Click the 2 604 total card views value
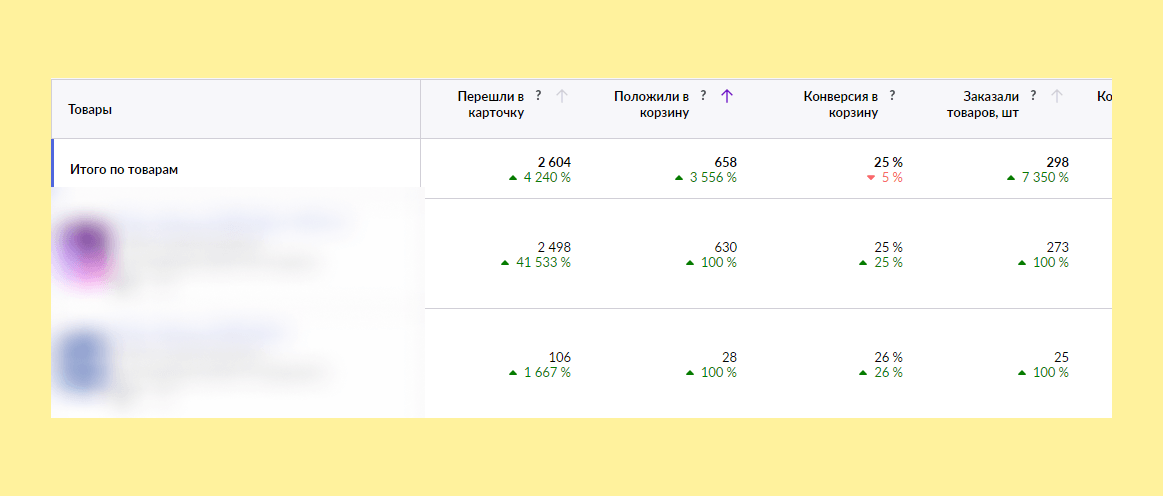The height and width of the screenshot is (496, 1163). pyautogui.click(x=554, y=162)
